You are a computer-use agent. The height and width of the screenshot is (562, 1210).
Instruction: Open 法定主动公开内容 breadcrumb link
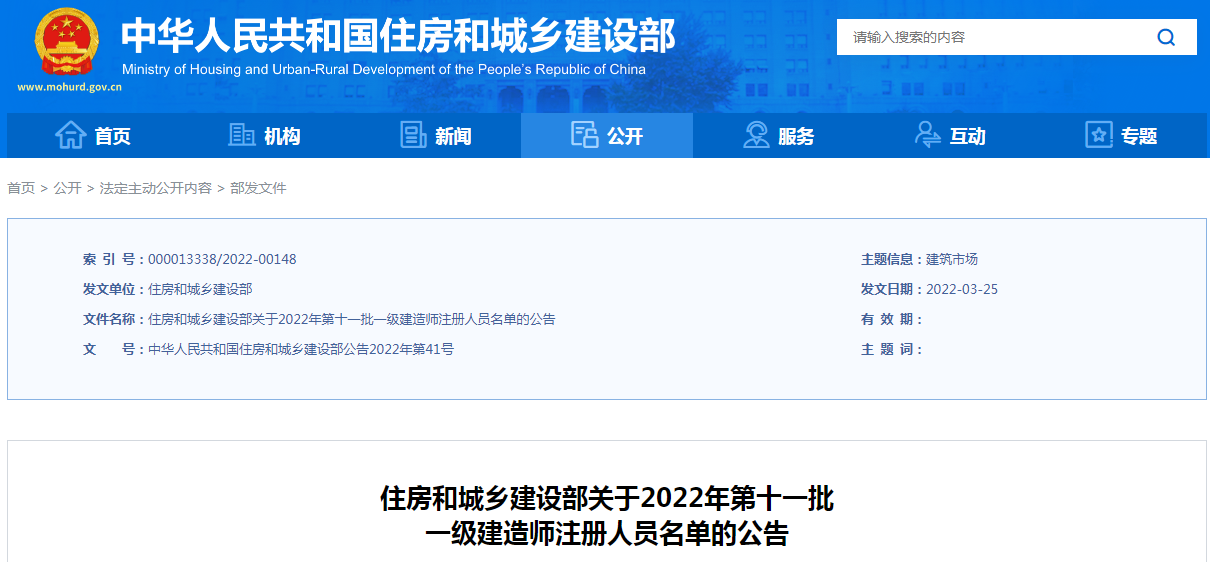coord(156,188)
